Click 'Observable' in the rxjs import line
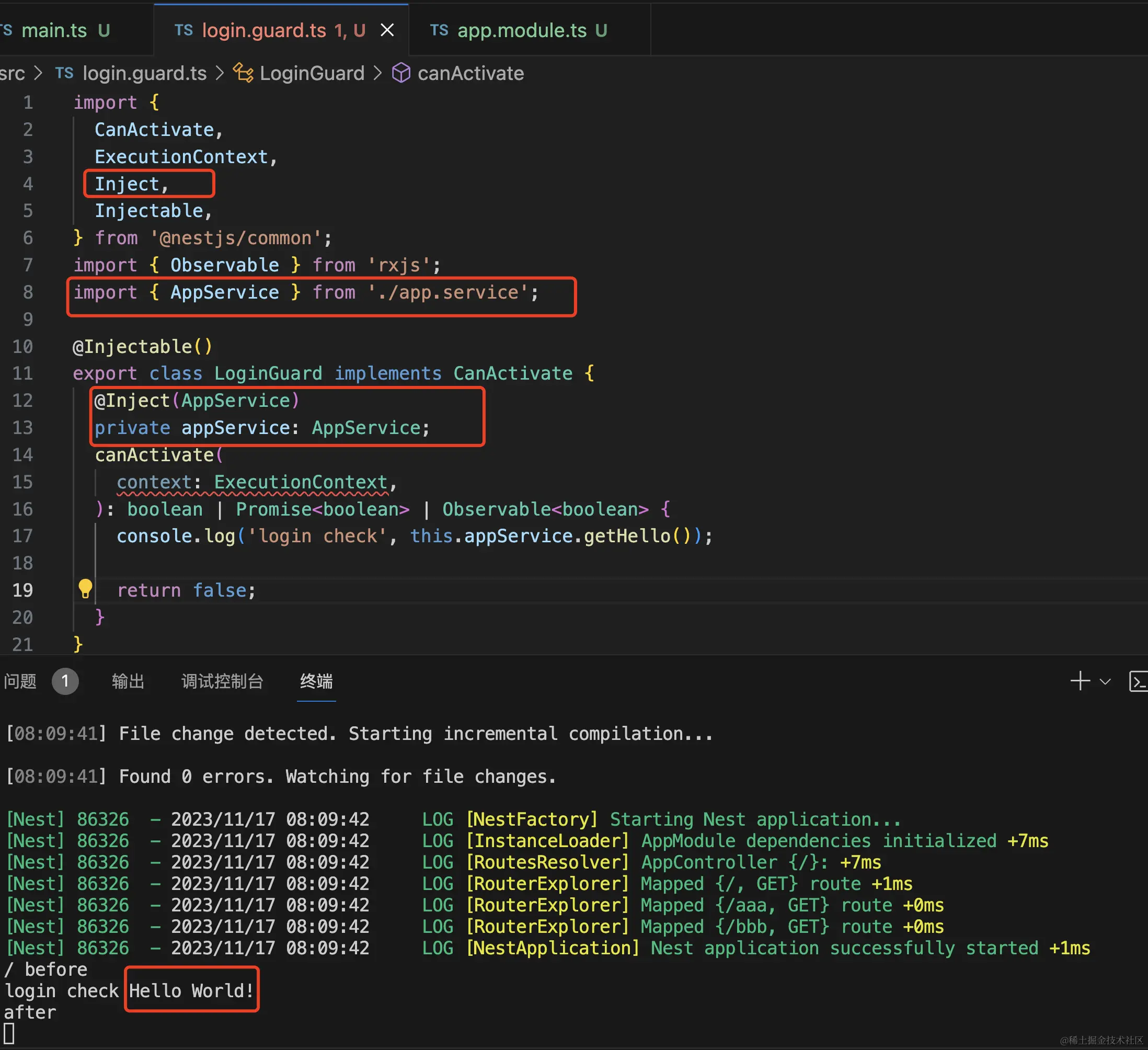Screen dimensions: 1148x1050 pos(224,266)
